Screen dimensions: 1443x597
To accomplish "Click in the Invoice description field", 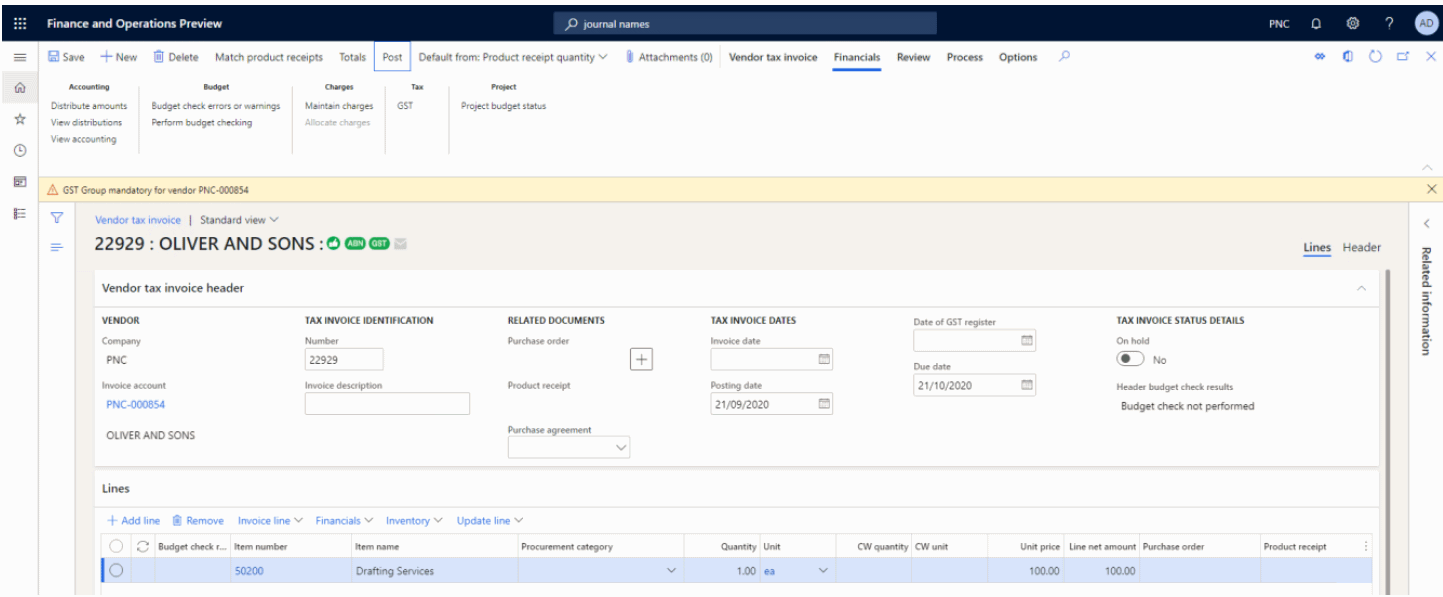I will [387, 403].
